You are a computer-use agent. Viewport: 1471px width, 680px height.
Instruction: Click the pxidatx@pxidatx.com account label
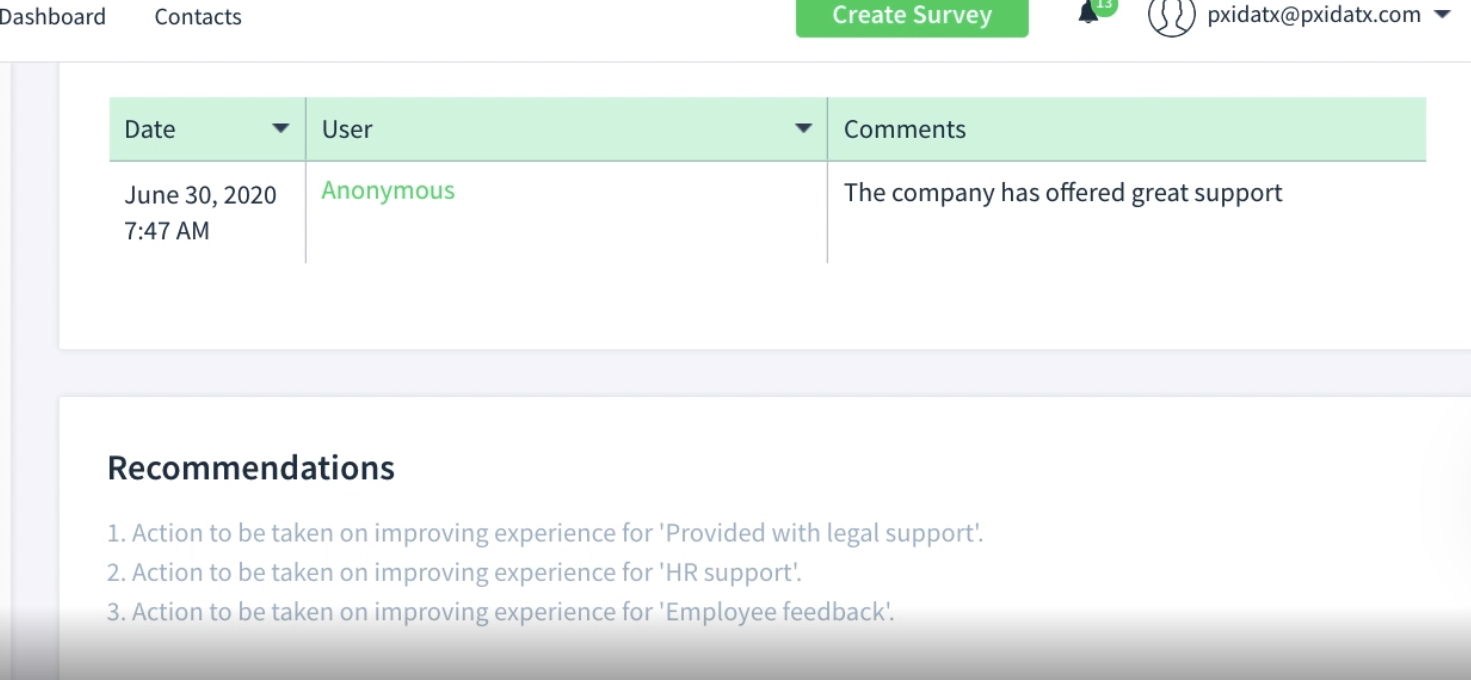pyautogui.click(x=1314, y=15)
